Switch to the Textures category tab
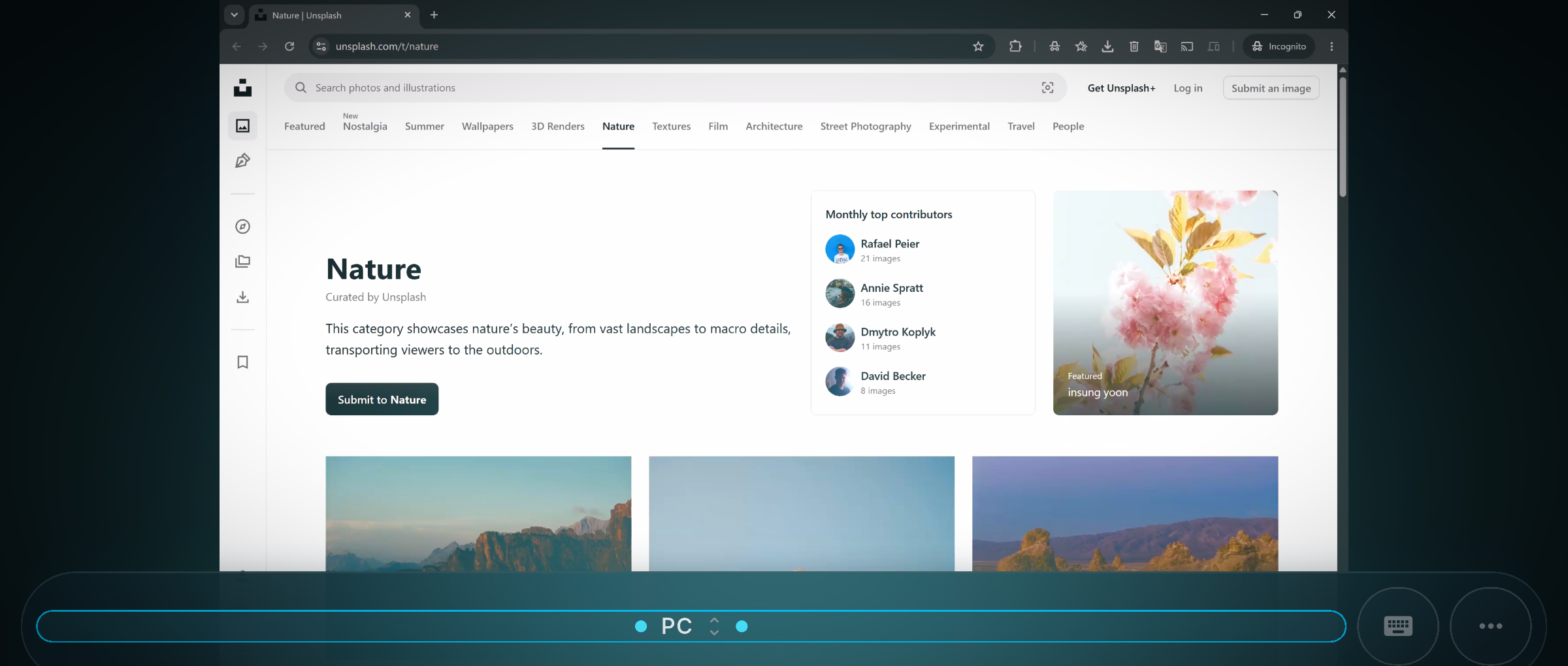Image resolution: width=1568 pixels, height=666 pixels. [671, 126]
